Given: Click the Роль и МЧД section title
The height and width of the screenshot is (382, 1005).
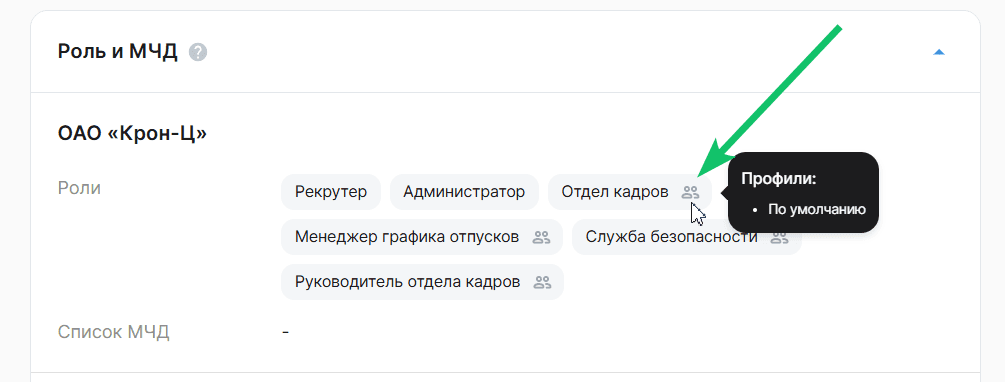Looking at the screenshot, I should (117, 52).
